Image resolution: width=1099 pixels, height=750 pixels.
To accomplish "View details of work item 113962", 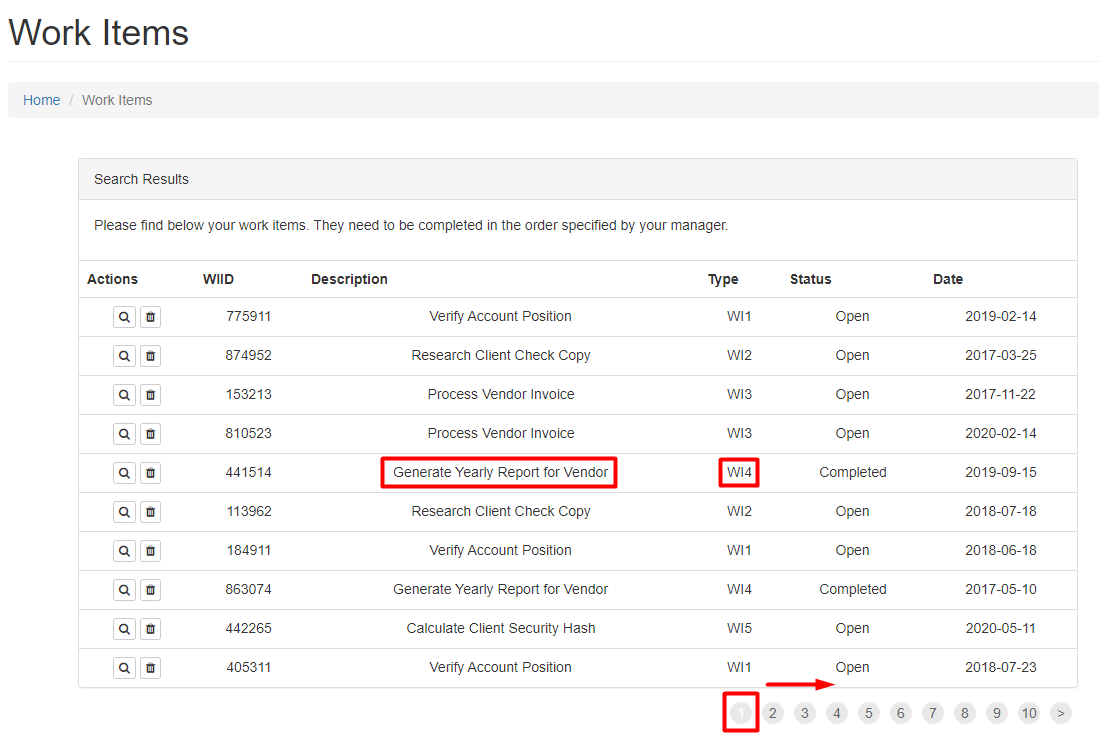I will (x=124, y=512).
